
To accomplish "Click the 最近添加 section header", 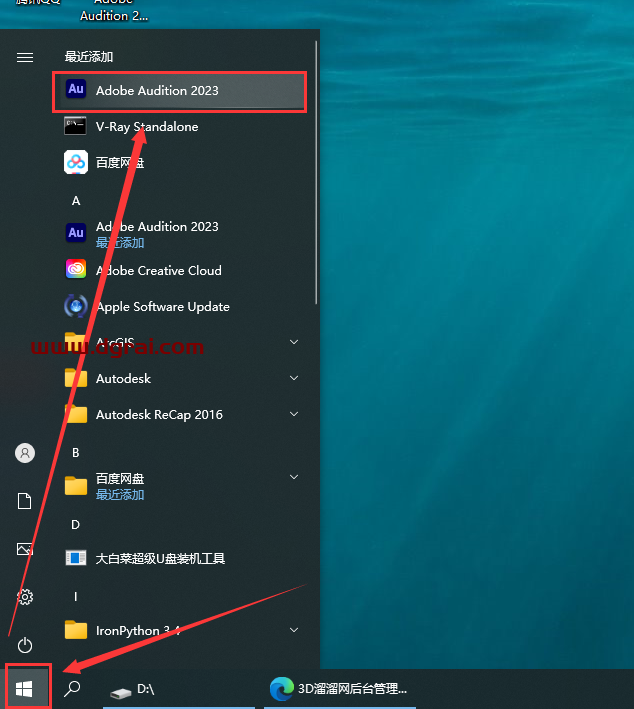I will click(x=89, y=57).
